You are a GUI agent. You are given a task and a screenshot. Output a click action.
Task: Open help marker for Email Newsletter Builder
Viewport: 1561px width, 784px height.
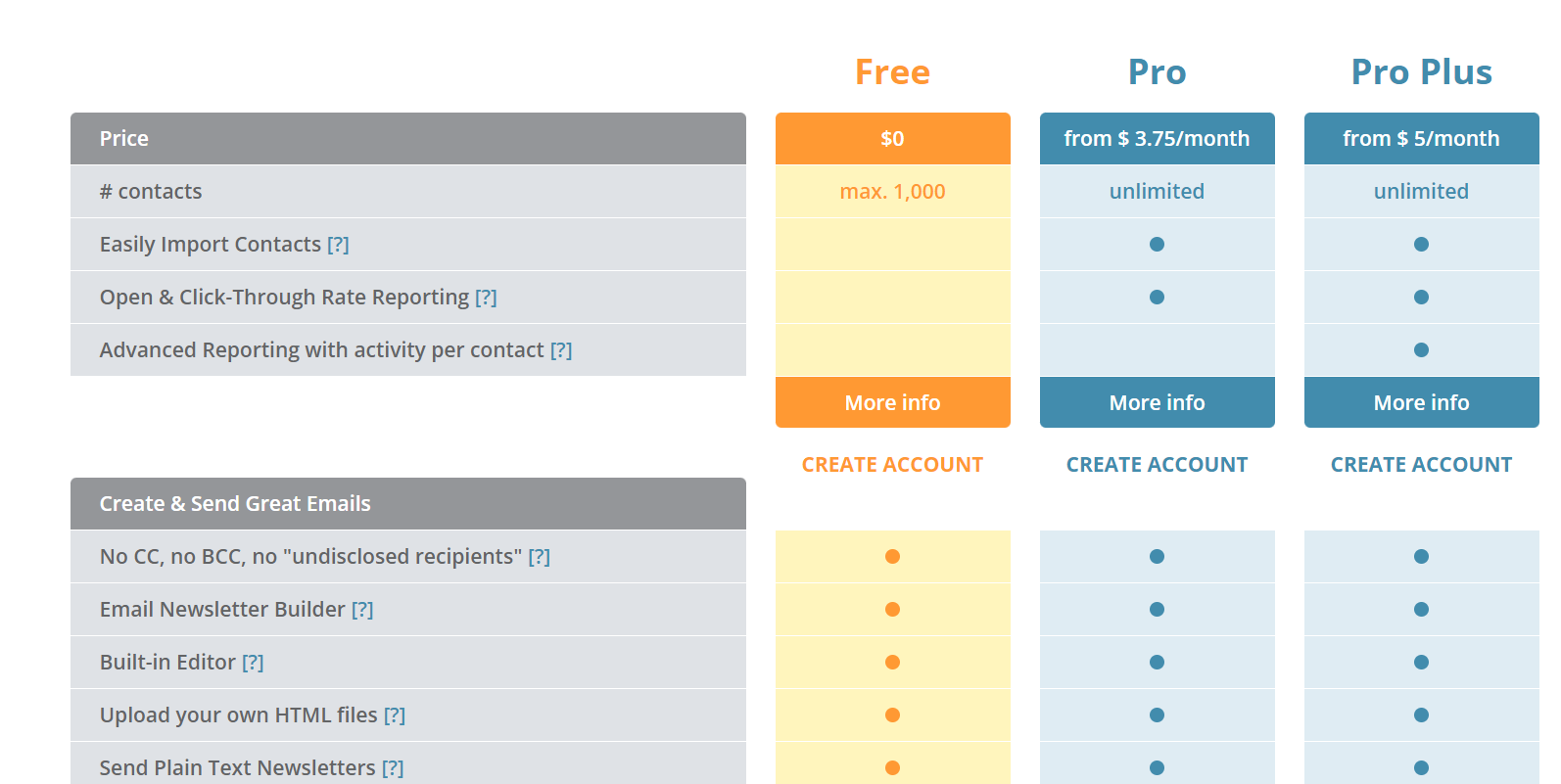point(362,610)
